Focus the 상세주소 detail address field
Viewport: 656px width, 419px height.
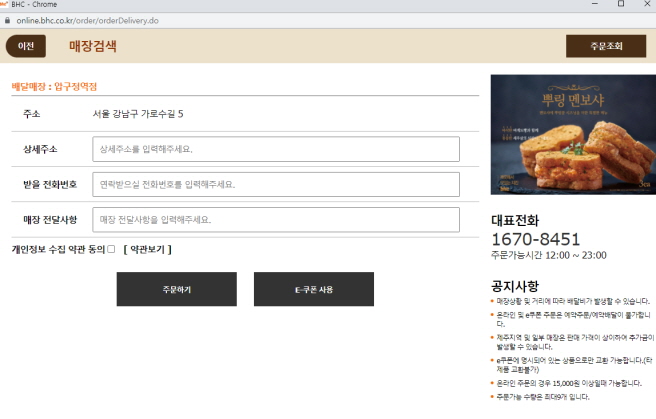pos(276,149)
